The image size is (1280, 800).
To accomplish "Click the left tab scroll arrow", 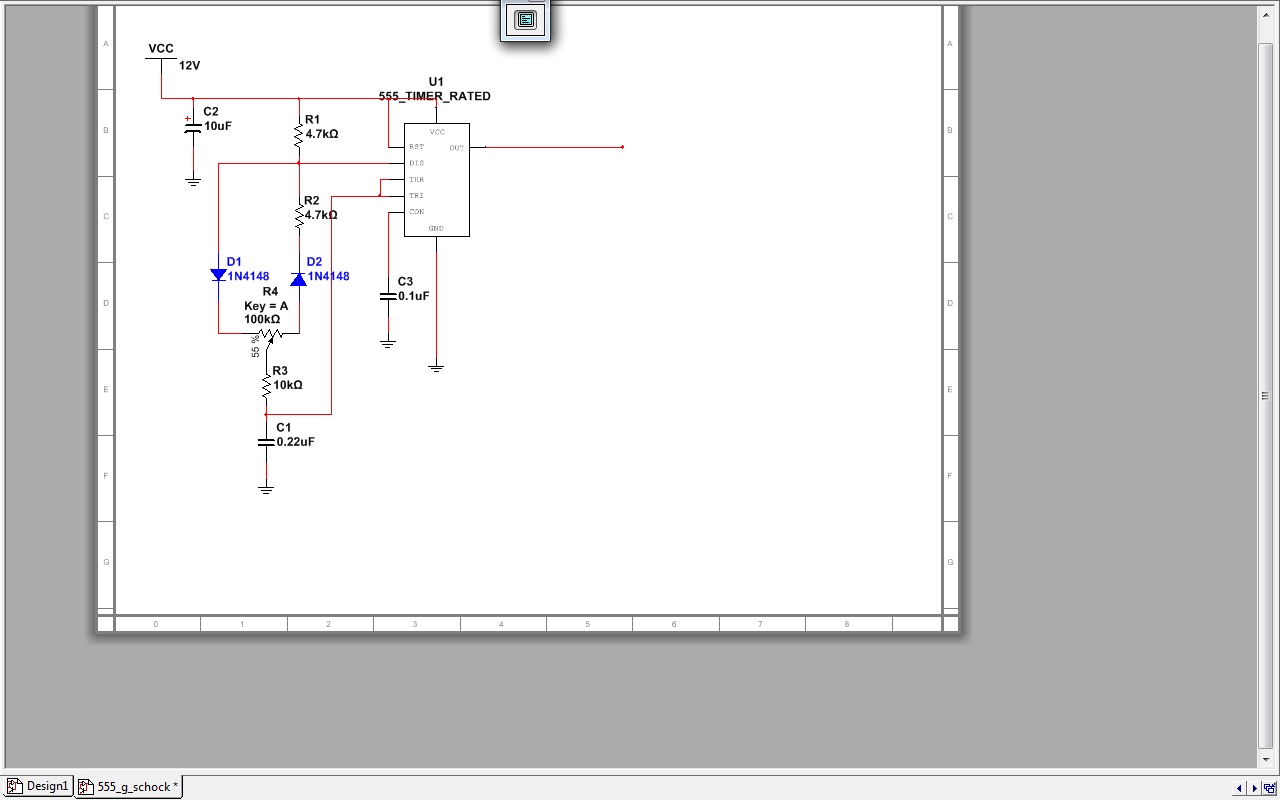I will pyautogui.click(x=1240, y=788).
